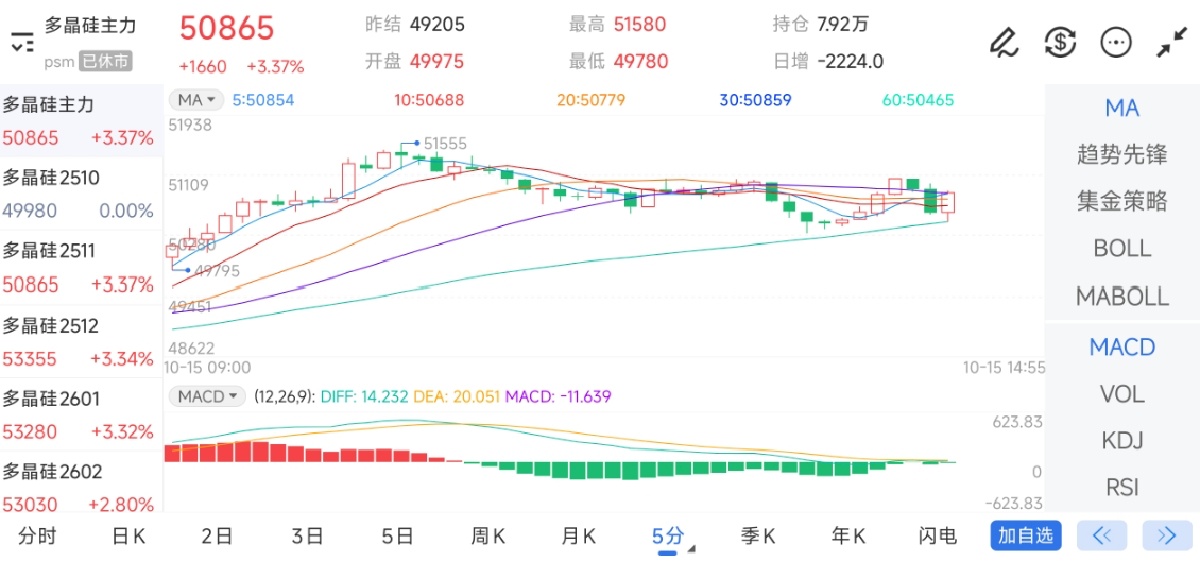The image size is (1200, 573).
Task: Tap the MA 10:50688 legend value
Action: (x=429, y=100)
